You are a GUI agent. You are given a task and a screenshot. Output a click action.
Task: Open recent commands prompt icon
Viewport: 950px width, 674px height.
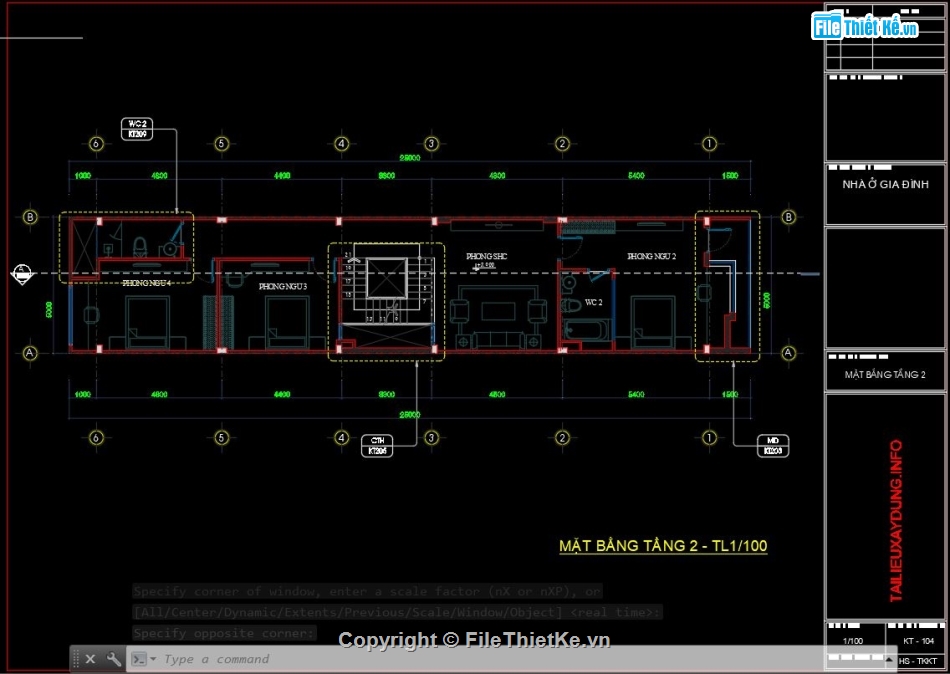(139, 659)
